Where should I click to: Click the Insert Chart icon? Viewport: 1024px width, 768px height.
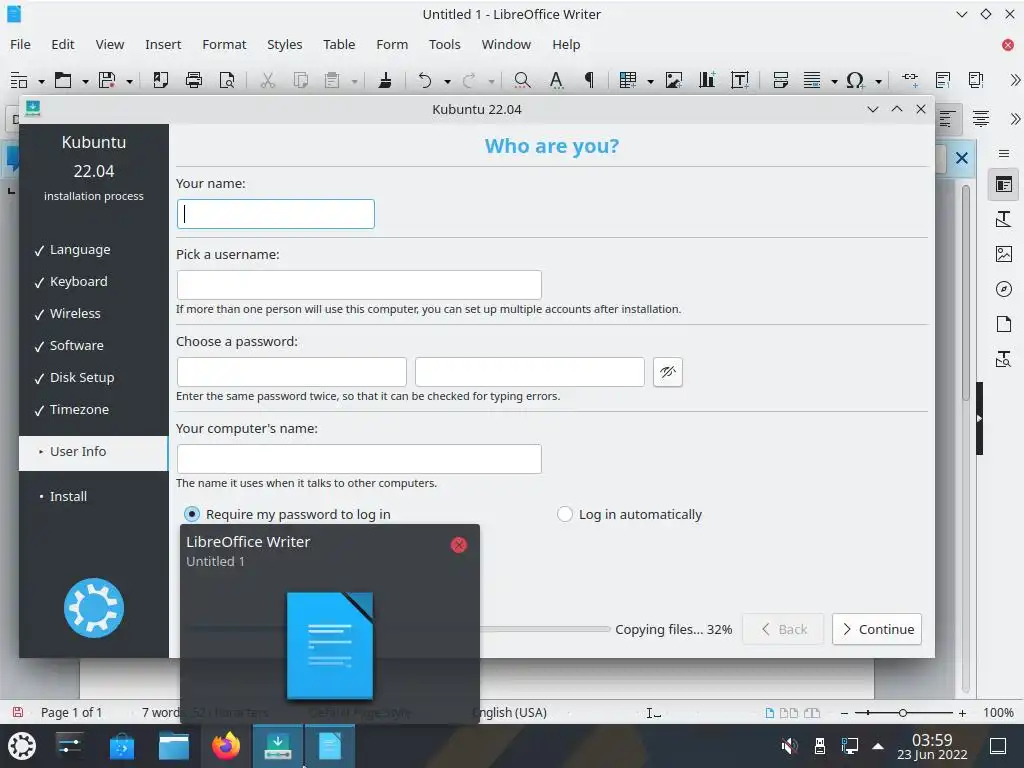point(707,80)
